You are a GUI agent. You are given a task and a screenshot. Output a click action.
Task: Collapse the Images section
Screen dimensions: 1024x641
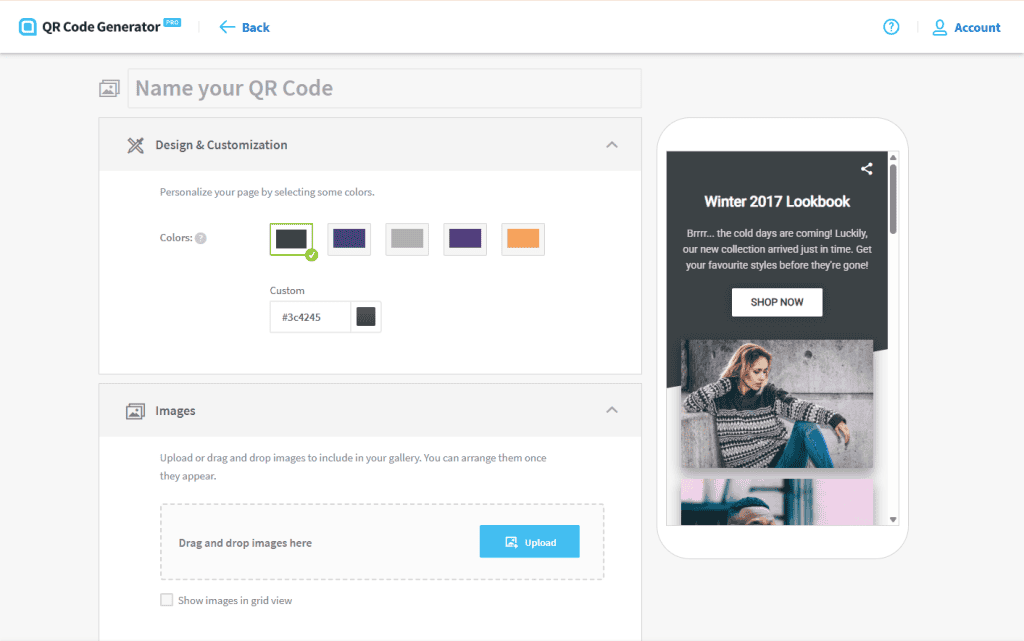tap(611, 410)
